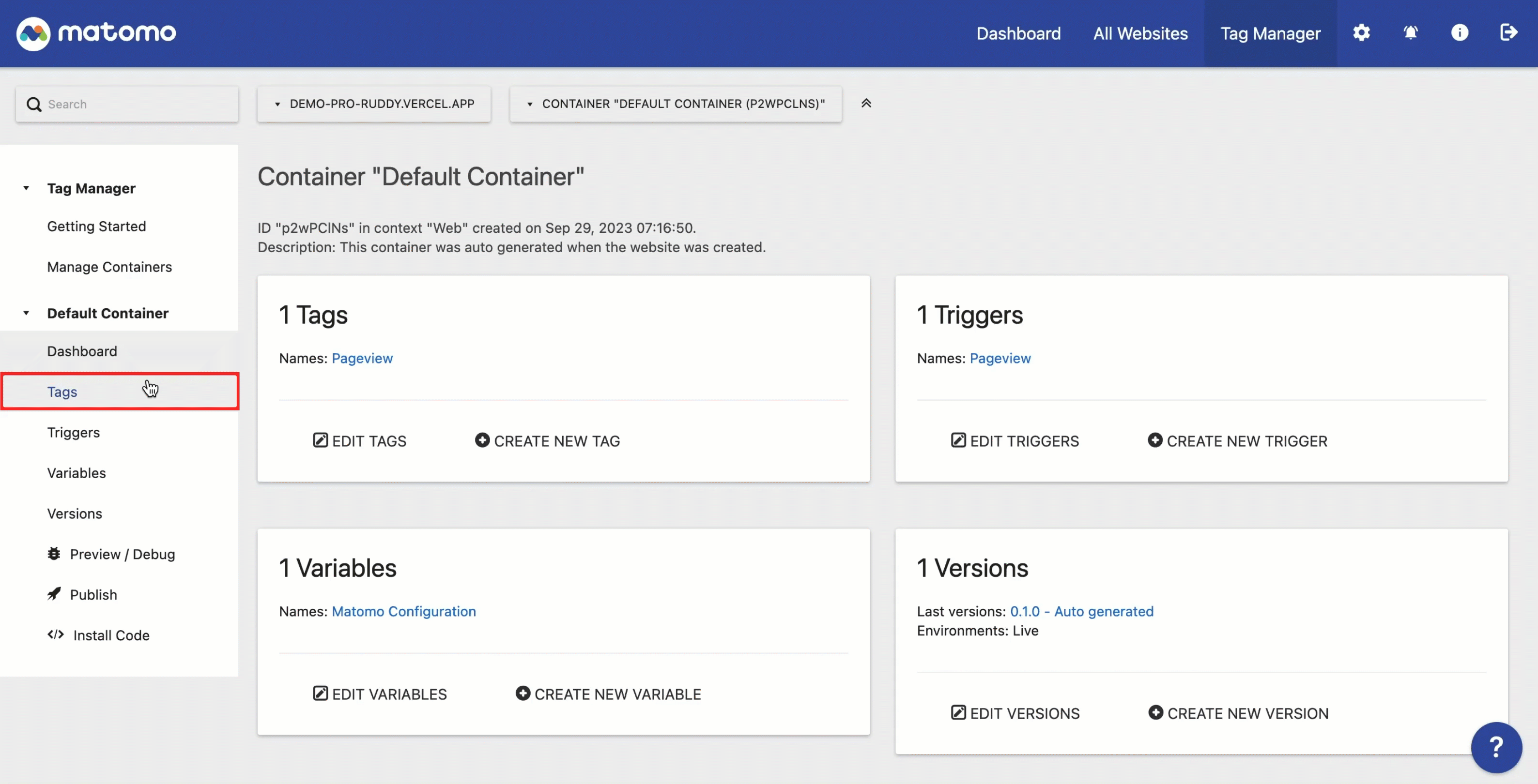Click CREATE NEW VERSION
This screenshot has width=1538, height=784.
pos(1238,713)
